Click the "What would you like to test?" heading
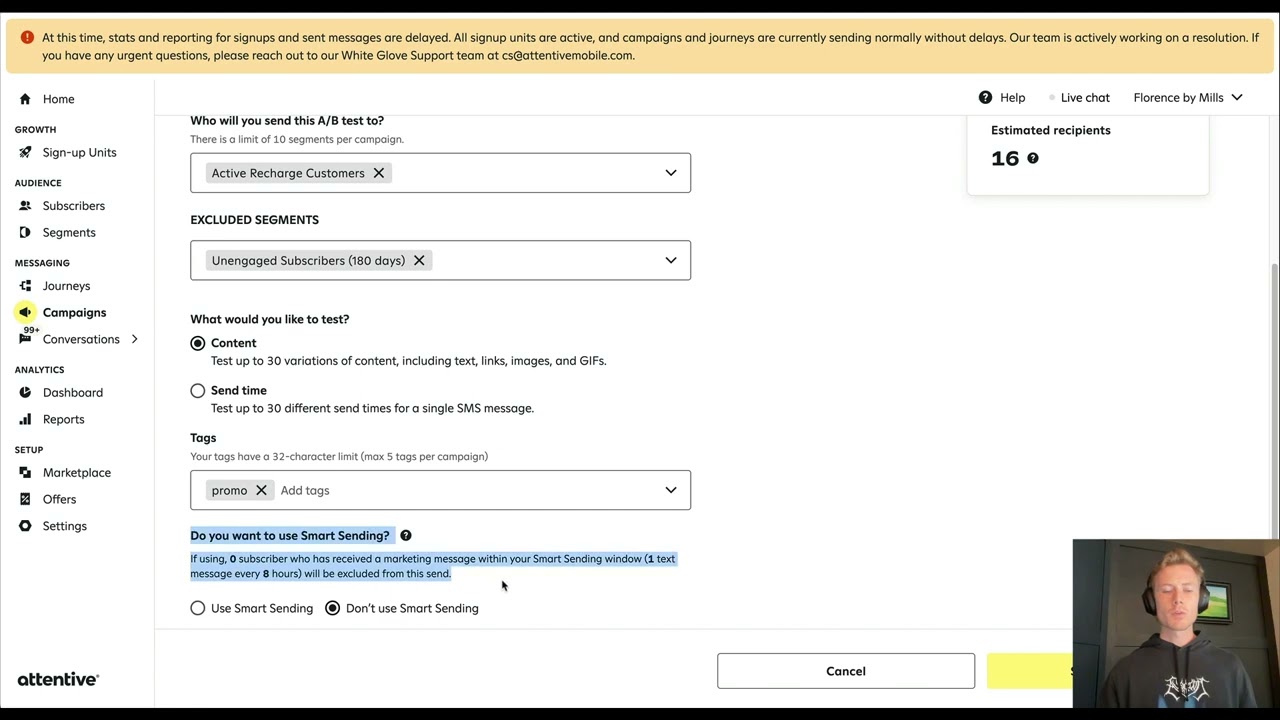Screen dimensions: 1280x720 click(x=270, y=319)
